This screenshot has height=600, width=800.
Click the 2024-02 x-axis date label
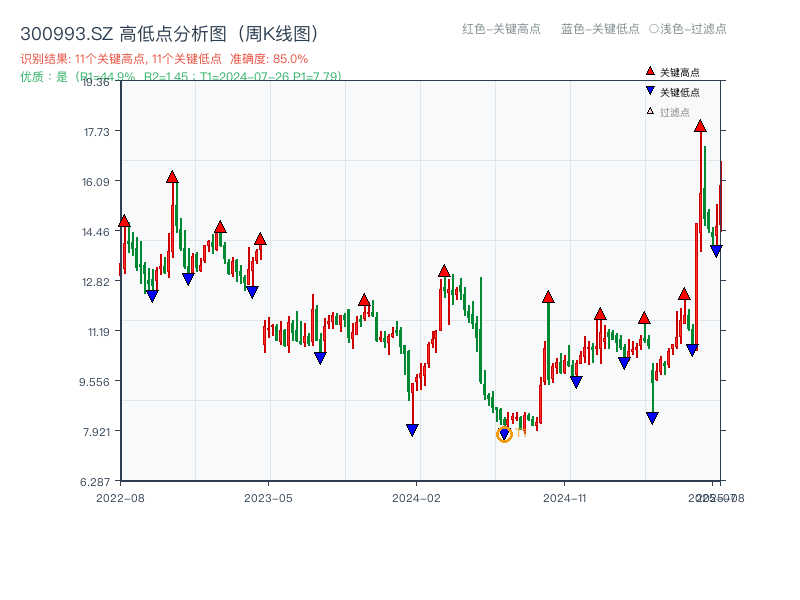[x=416, y=498]
